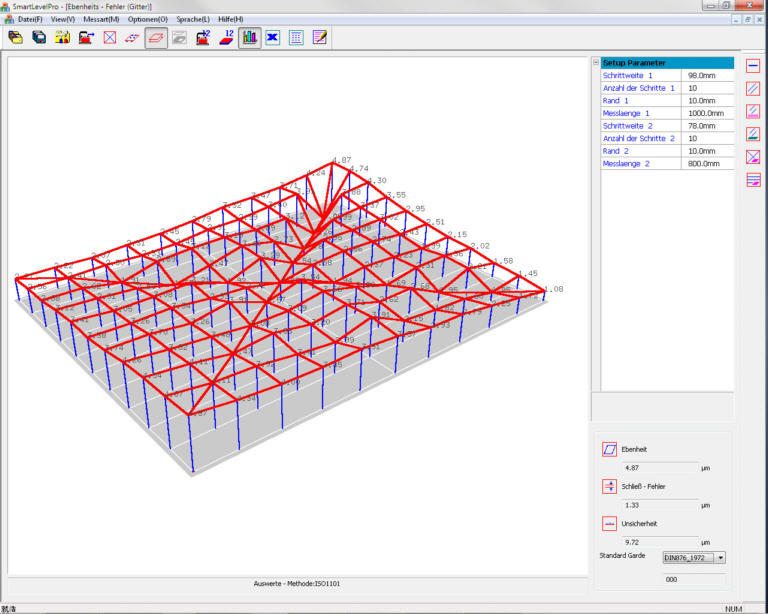Open the Standard Garde DIN876_1972 dropdown
Viewport: 768px width, 614px height.
(x=720, y=558)
